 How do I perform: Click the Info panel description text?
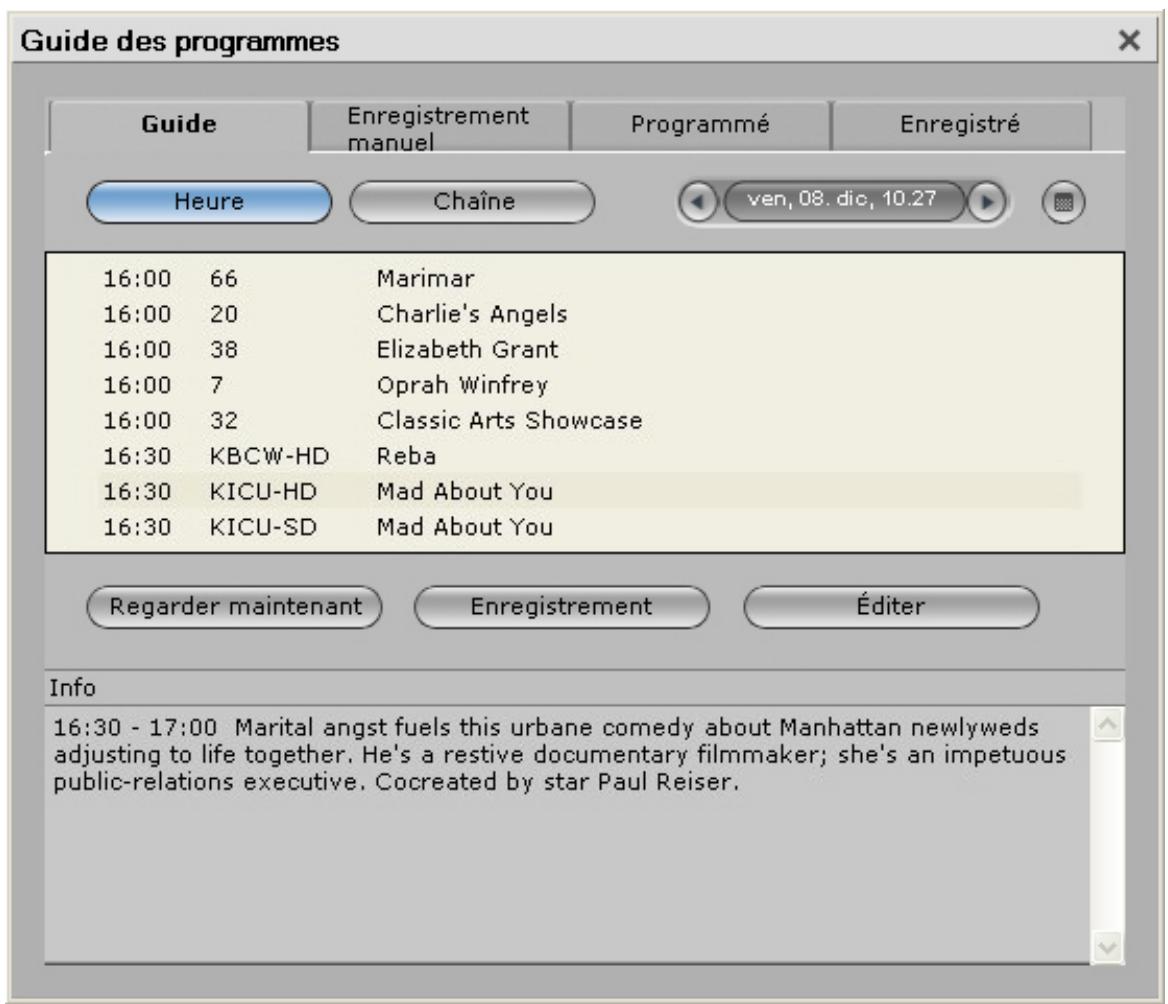tap(559, 754)
